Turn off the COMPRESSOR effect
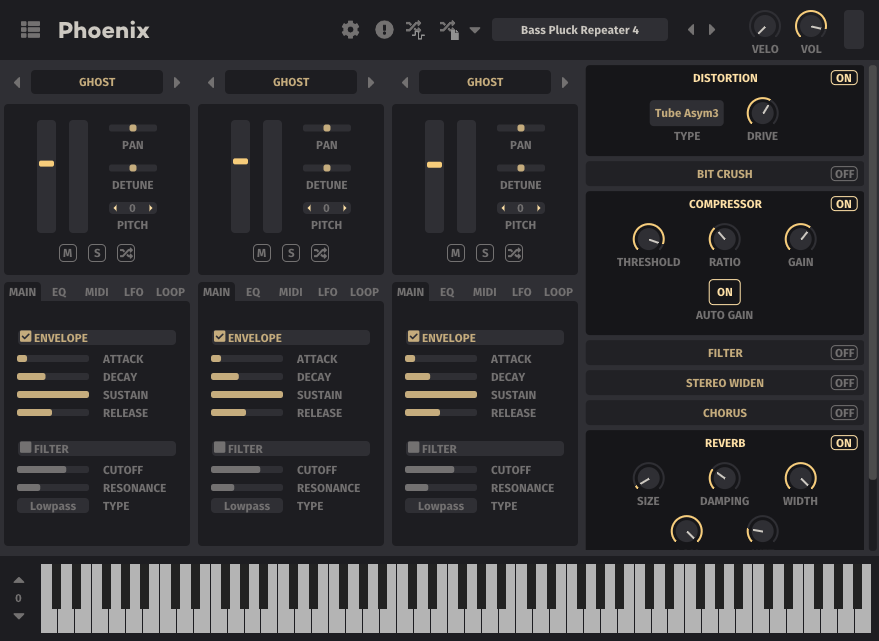879x641 pixels. [844, 204]
